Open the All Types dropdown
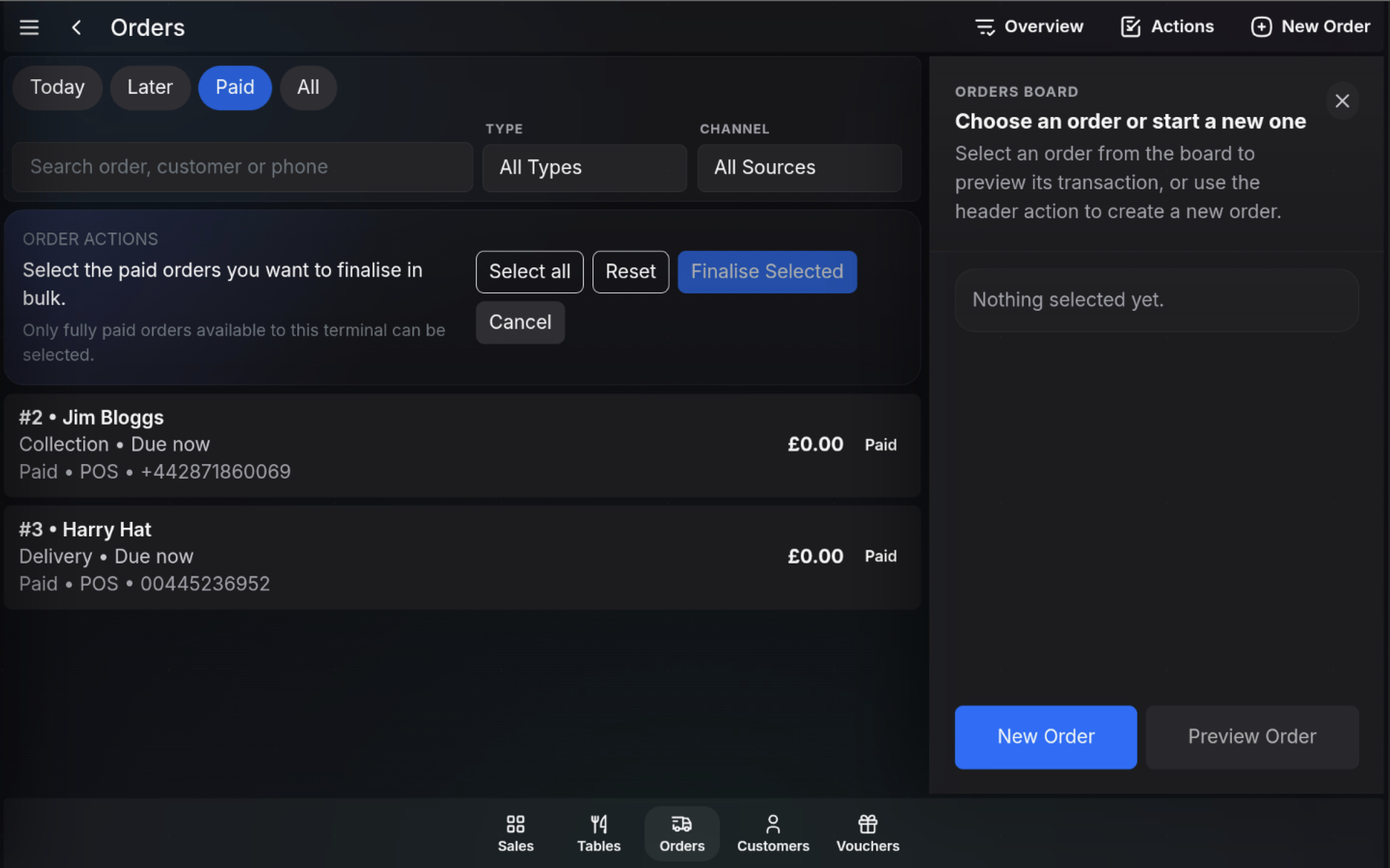The height and width of the screenshot is (868, 1390). point(584,167)
